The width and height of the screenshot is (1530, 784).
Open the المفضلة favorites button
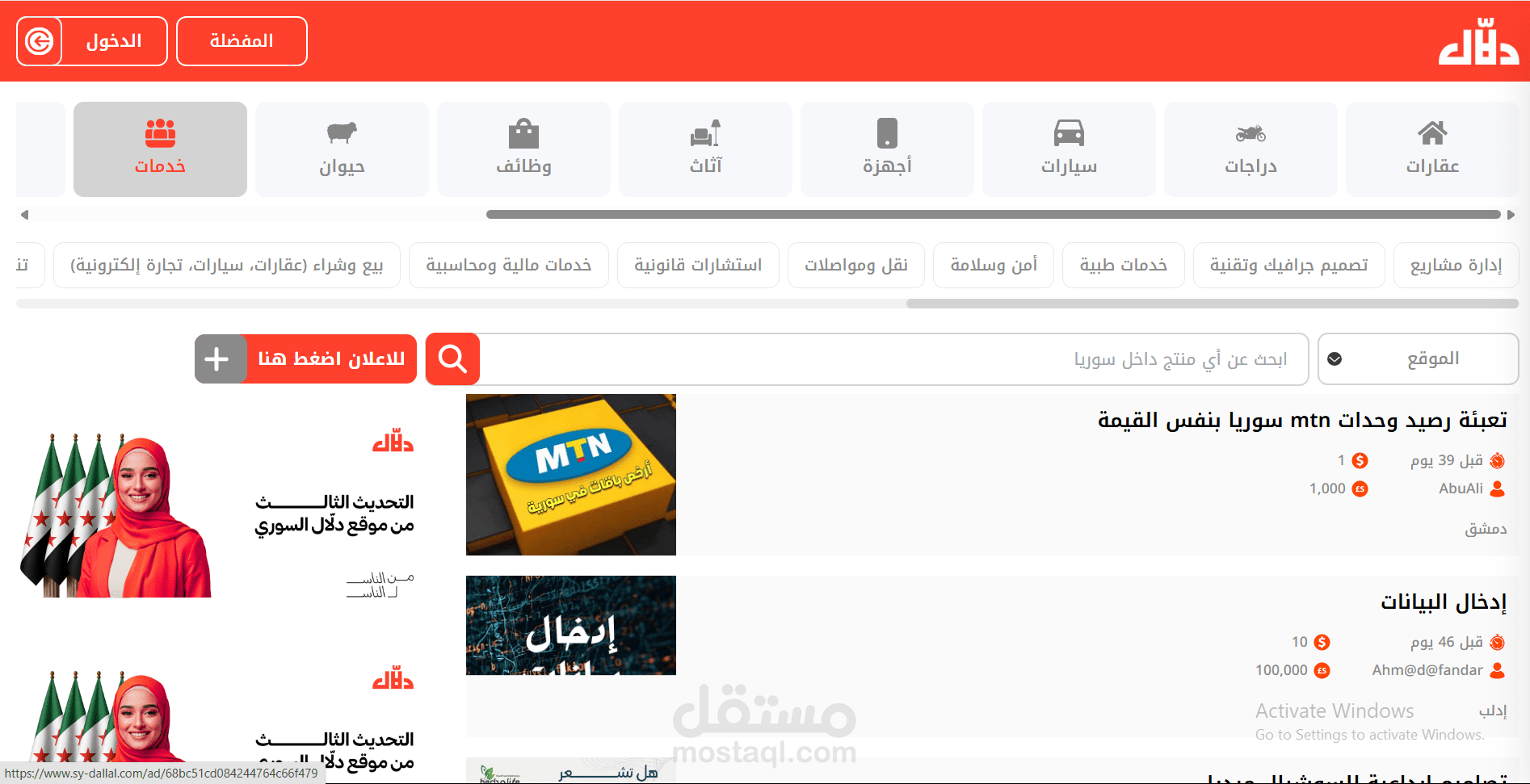(x=242, y=41)
